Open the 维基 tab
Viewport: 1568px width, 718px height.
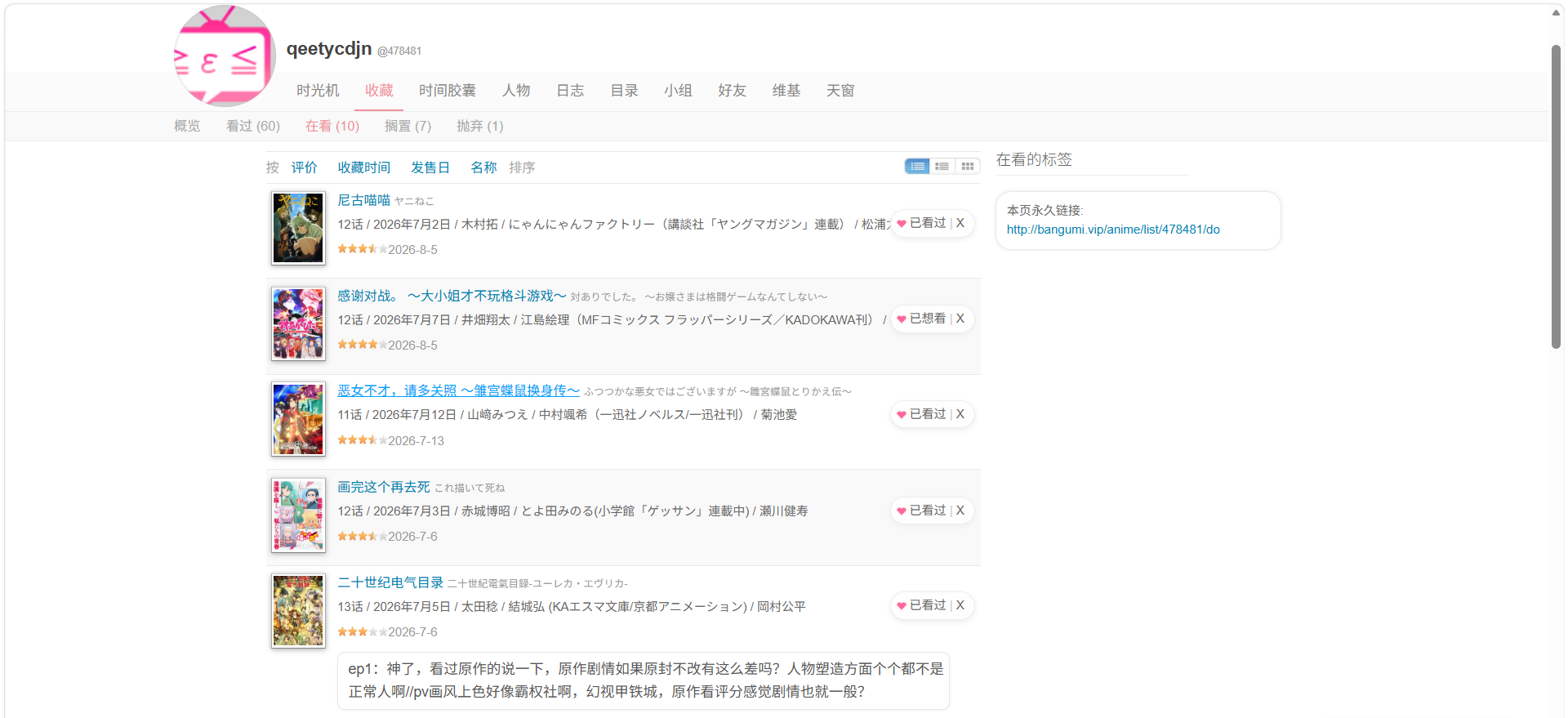pyautogui.click(x=786, y=91)
